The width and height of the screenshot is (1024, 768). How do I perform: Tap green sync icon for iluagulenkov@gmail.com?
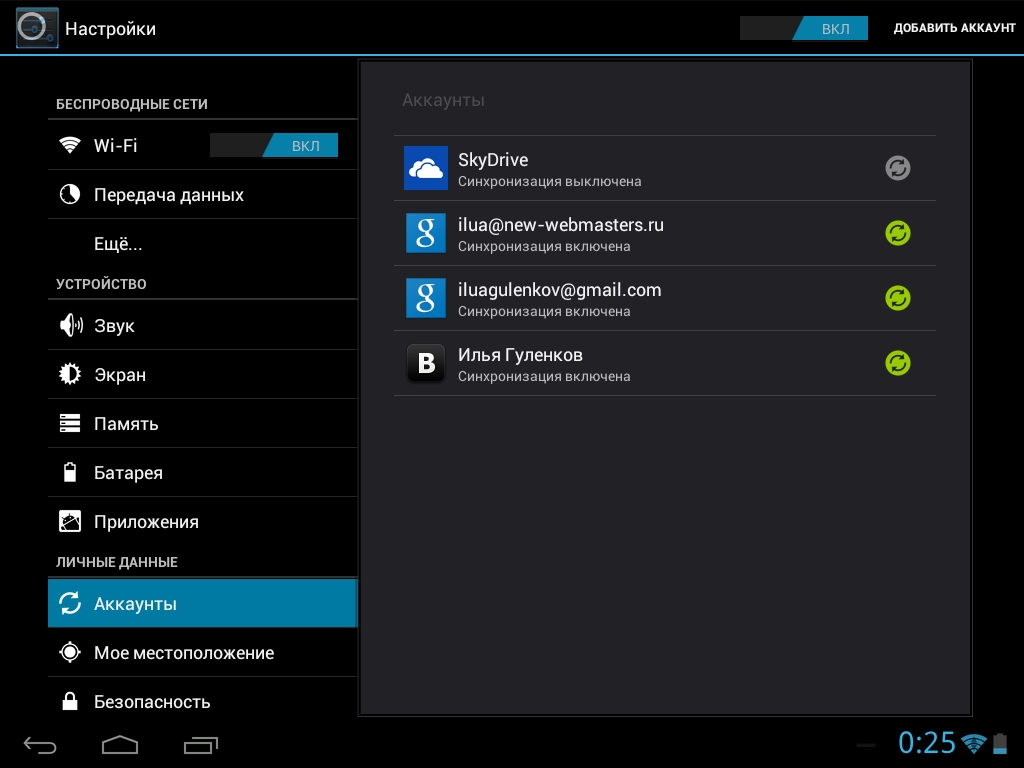click(x=898, y=298)
